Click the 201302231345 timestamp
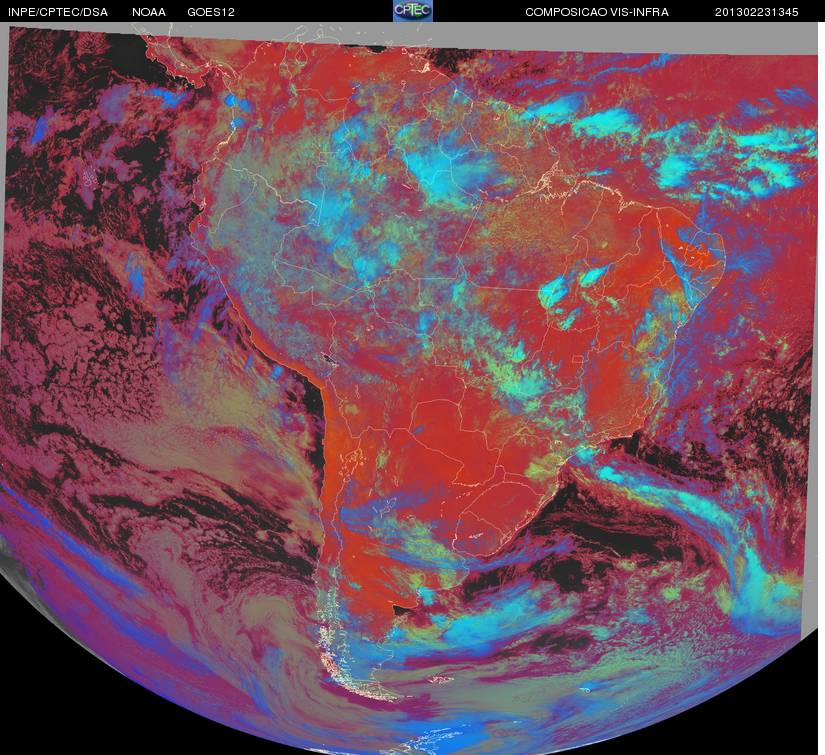The image size is (825, 755). coord(757,12)
